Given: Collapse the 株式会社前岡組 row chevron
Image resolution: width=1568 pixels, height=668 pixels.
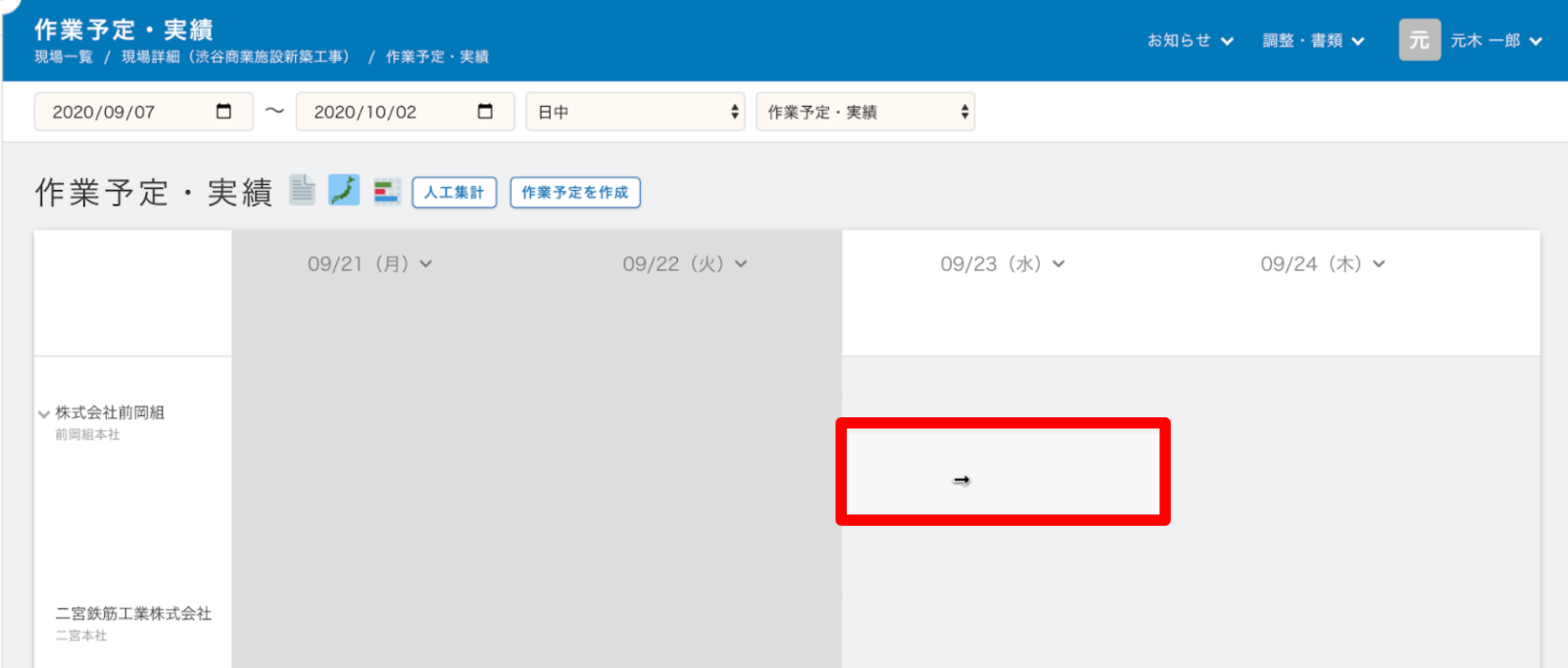Looking at the screenshot, I should click(43, 414).
